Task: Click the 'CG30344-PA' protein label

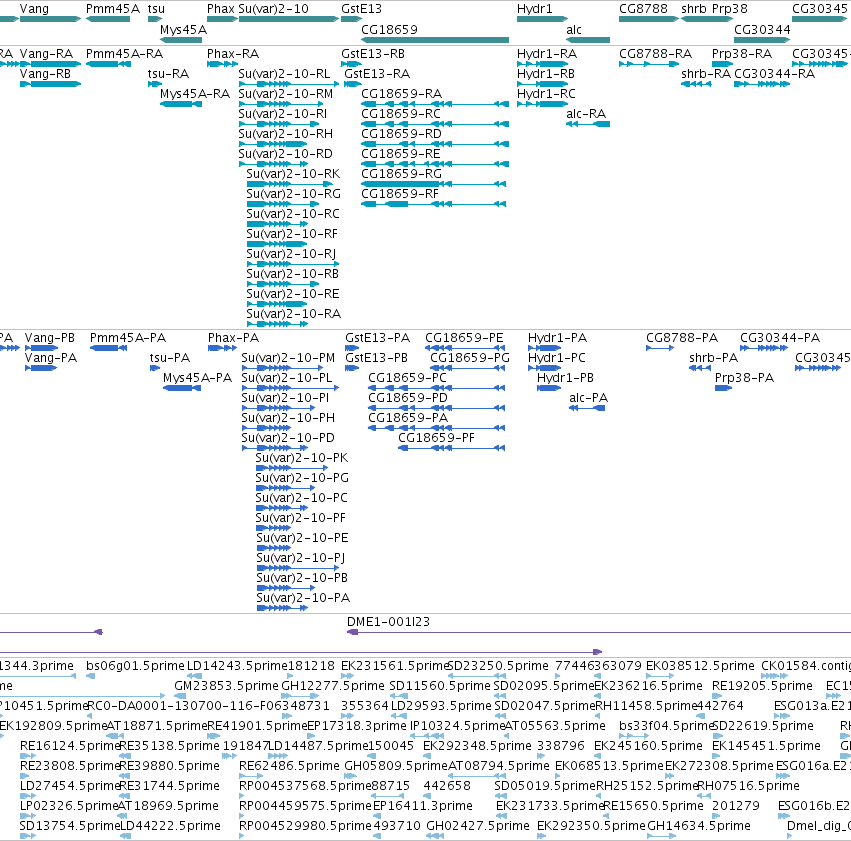Action: (780, 338)
